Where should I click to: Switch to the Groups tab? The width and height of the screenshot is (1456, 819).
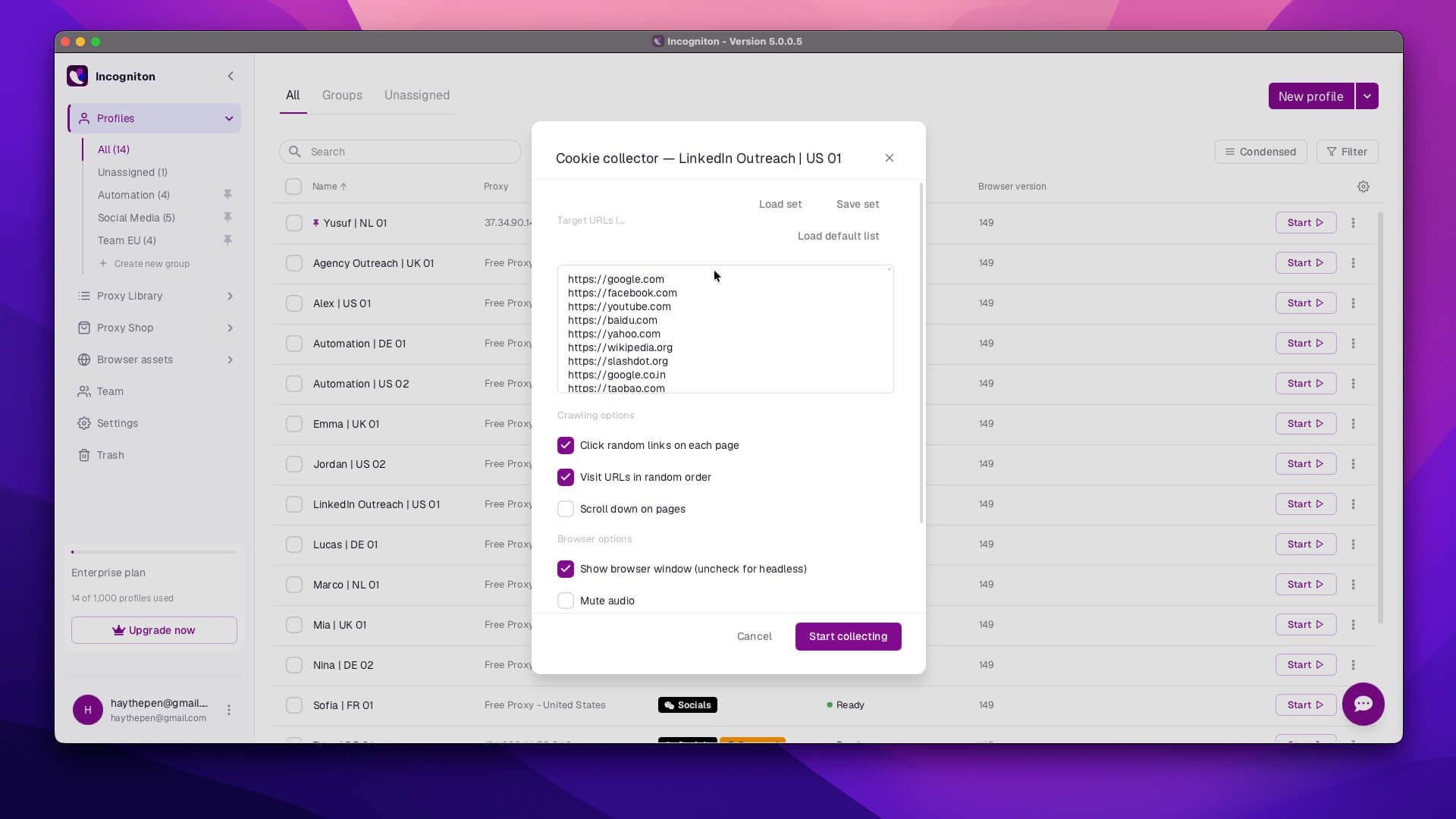tap(342, 95)
